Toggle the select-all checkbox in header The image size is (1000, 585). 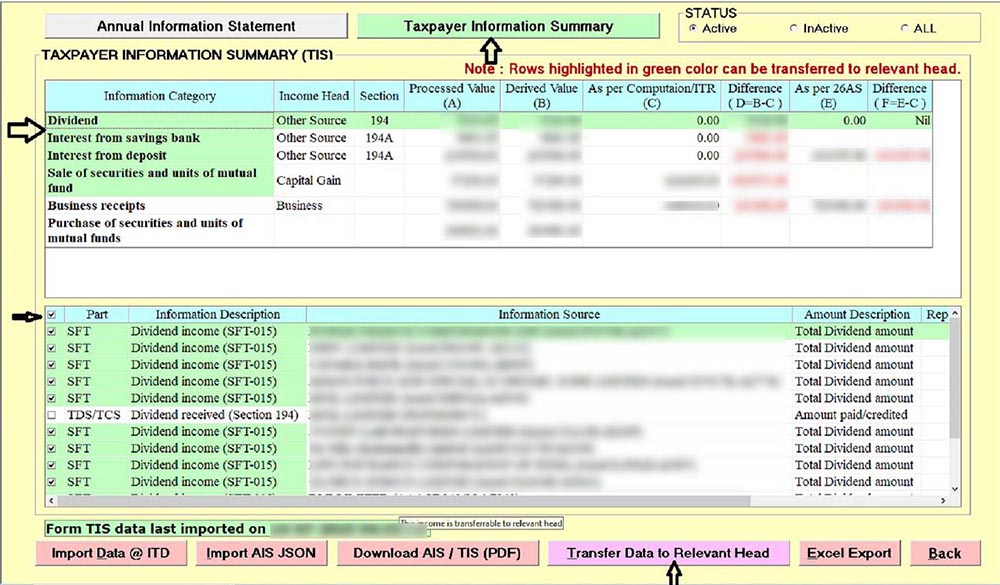click(52, 315)
